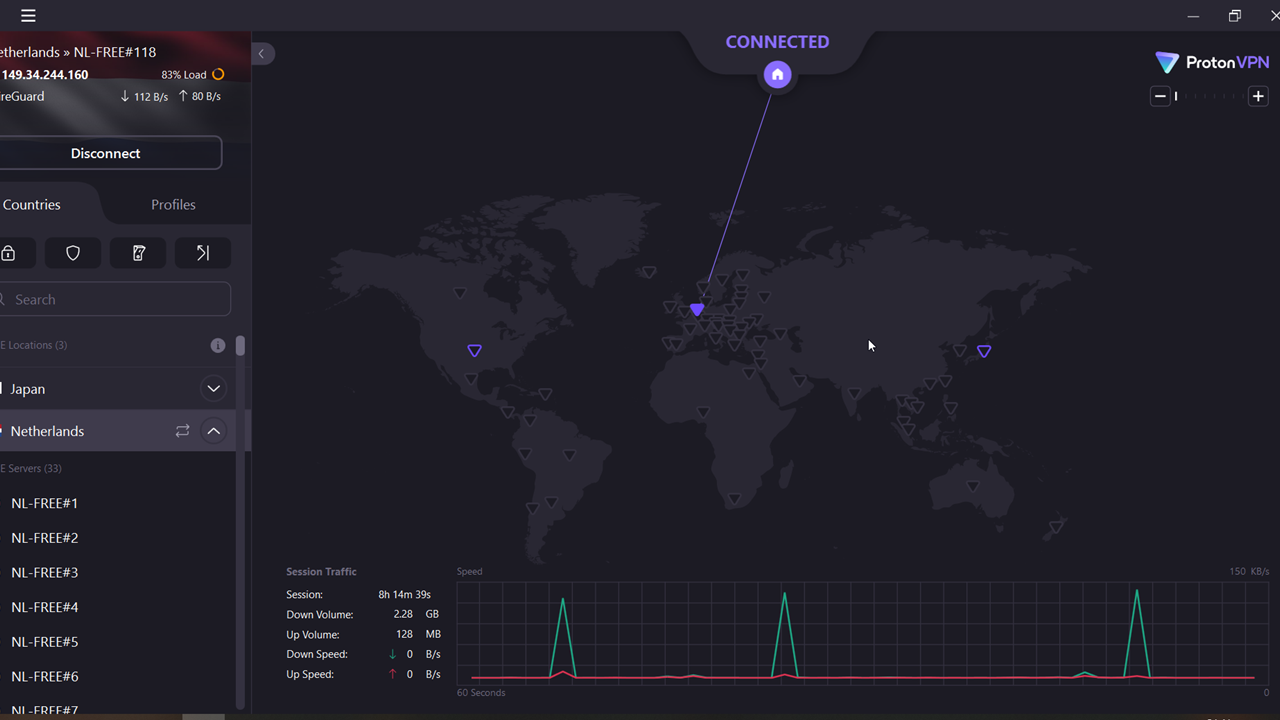The height and width of the screenshot is (720, 1280).
Task: Open the hamburger menu
Action: 28,16
